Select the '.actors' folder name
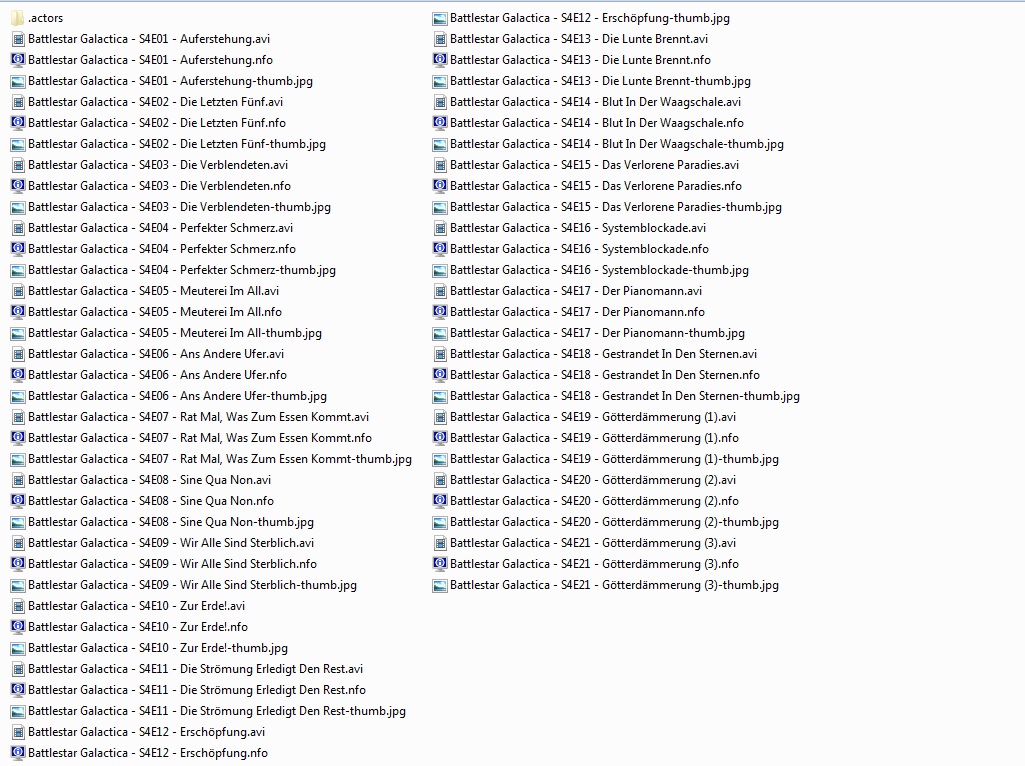 click(46, 18)
